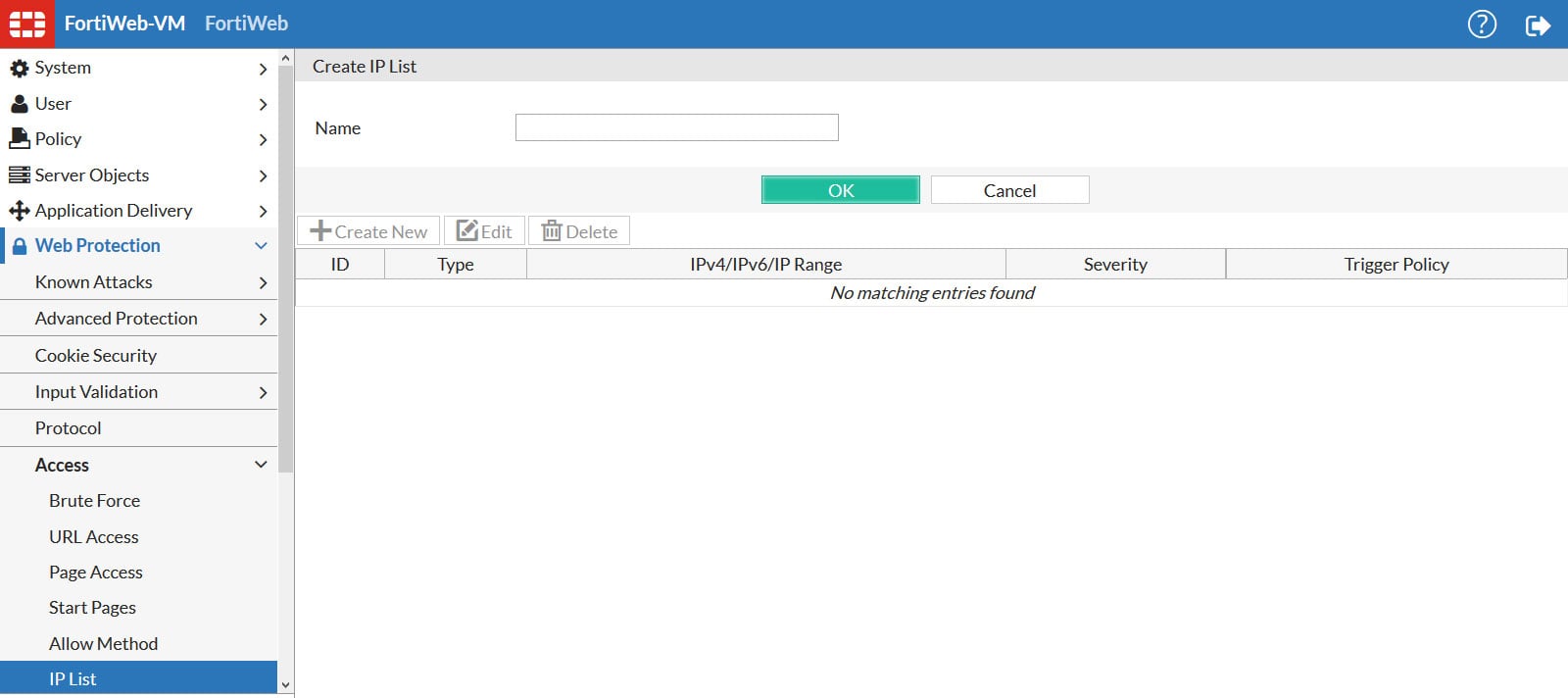Open Advanced Protection submenu
This screenshot has height=698, width=1568.
139,319
